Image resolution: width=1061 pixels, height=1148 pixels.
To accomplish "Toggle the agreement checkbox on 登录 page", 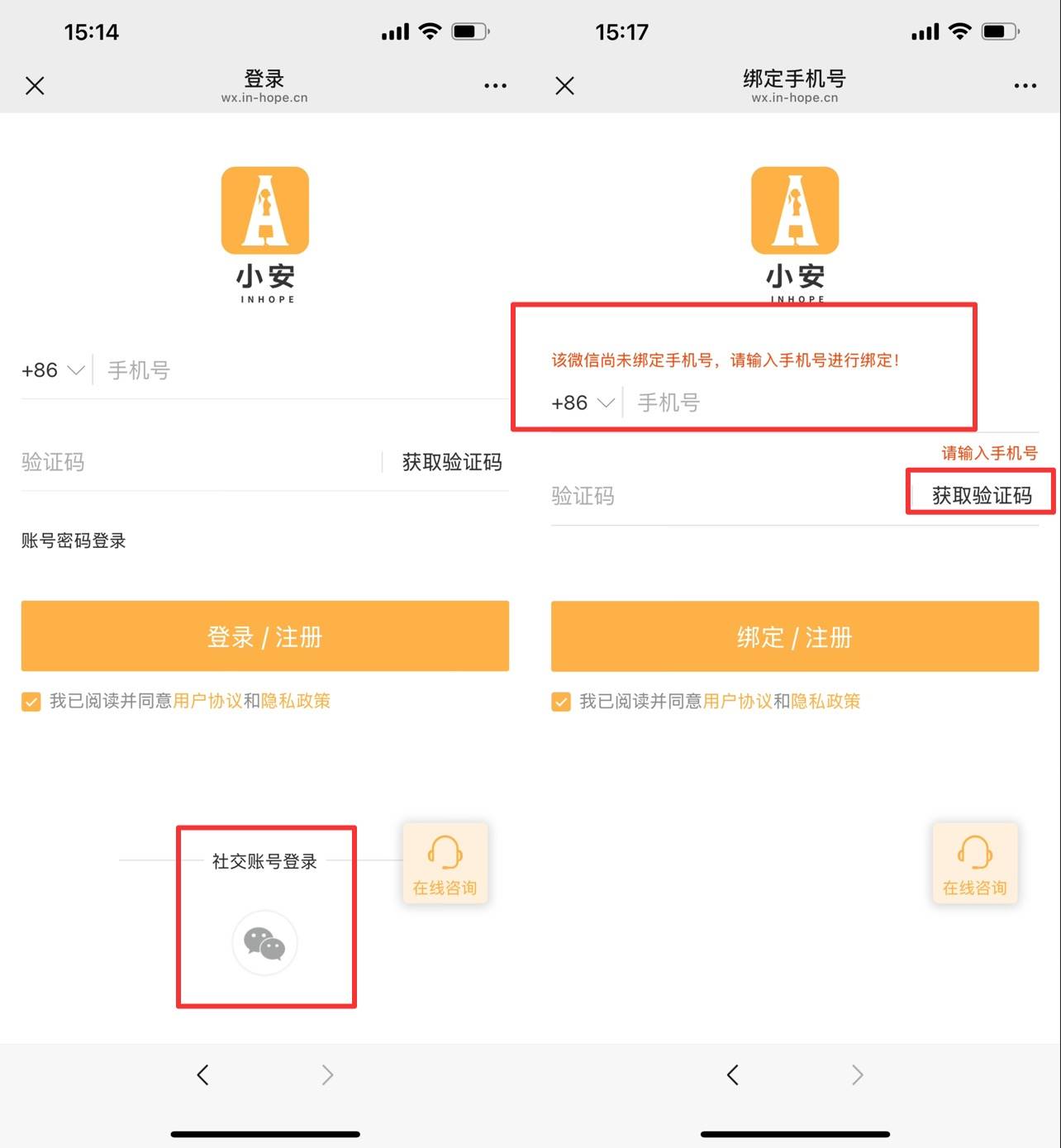I will pyautogui.click(x=31, y=702).
